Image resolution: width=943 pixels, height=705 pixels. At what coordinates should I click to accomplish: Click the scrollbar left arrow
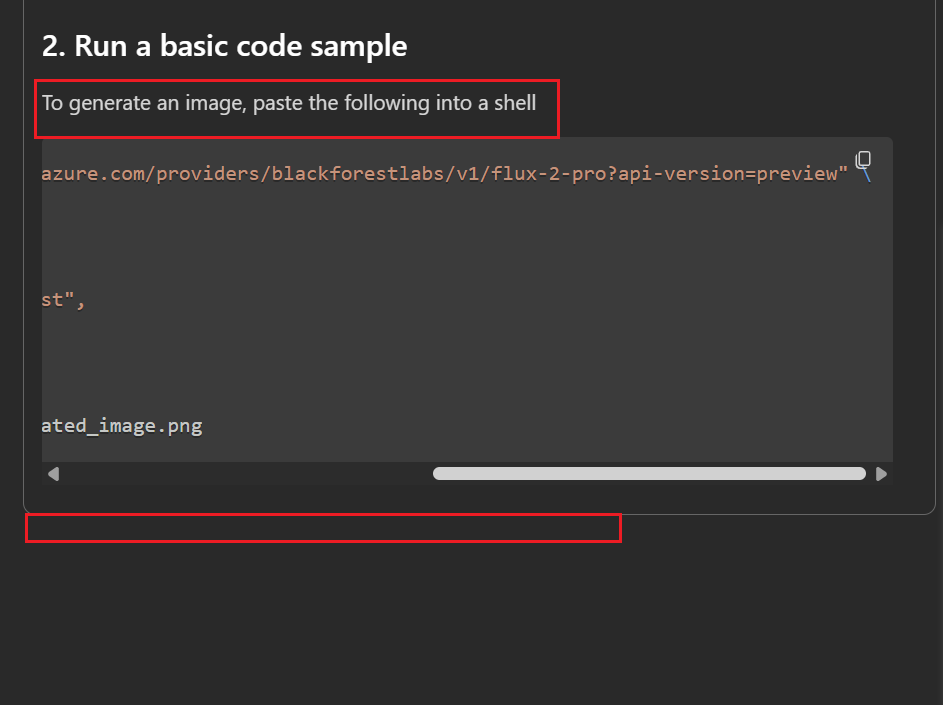(53, 474)
